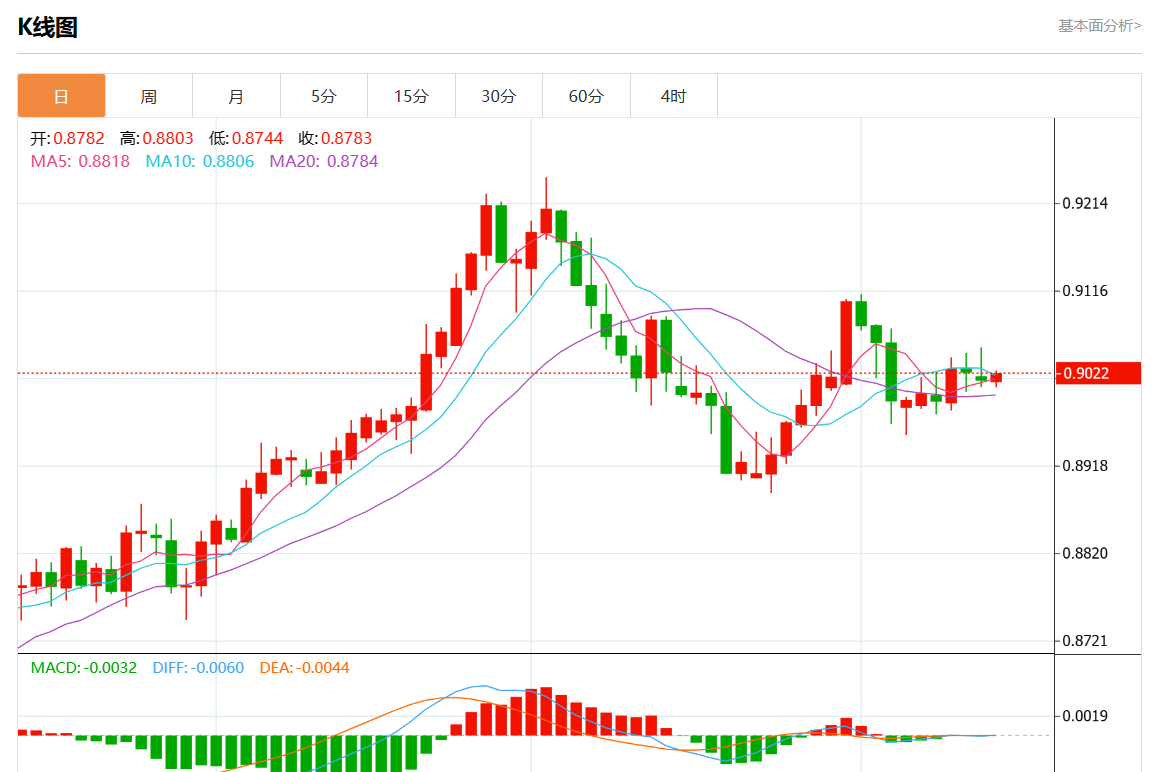Click the 0.0019 MACD axis label

click(x=1085, y=716)
